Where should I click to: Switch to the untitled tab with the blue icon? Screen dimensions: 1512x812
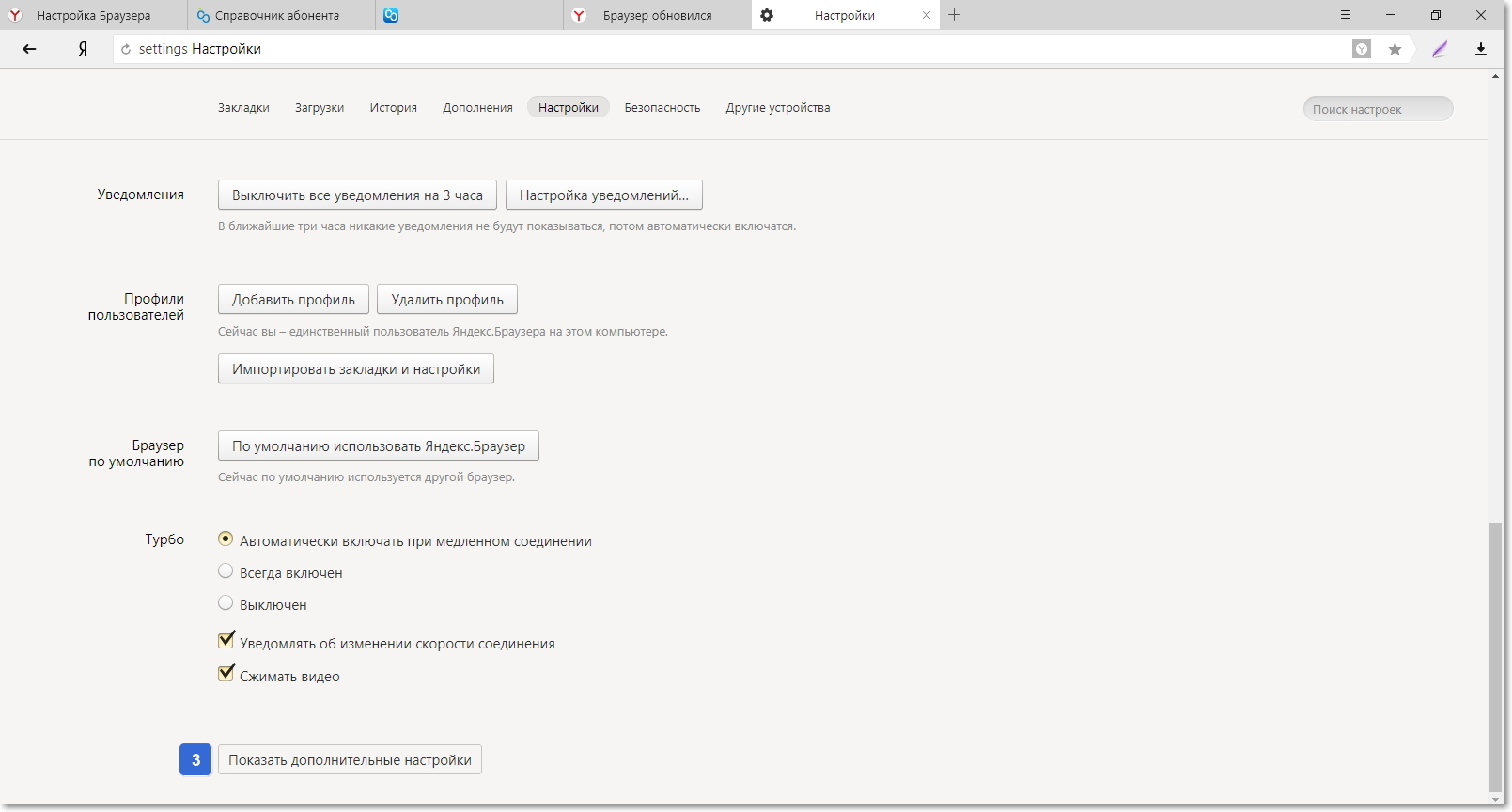point(469,15)
